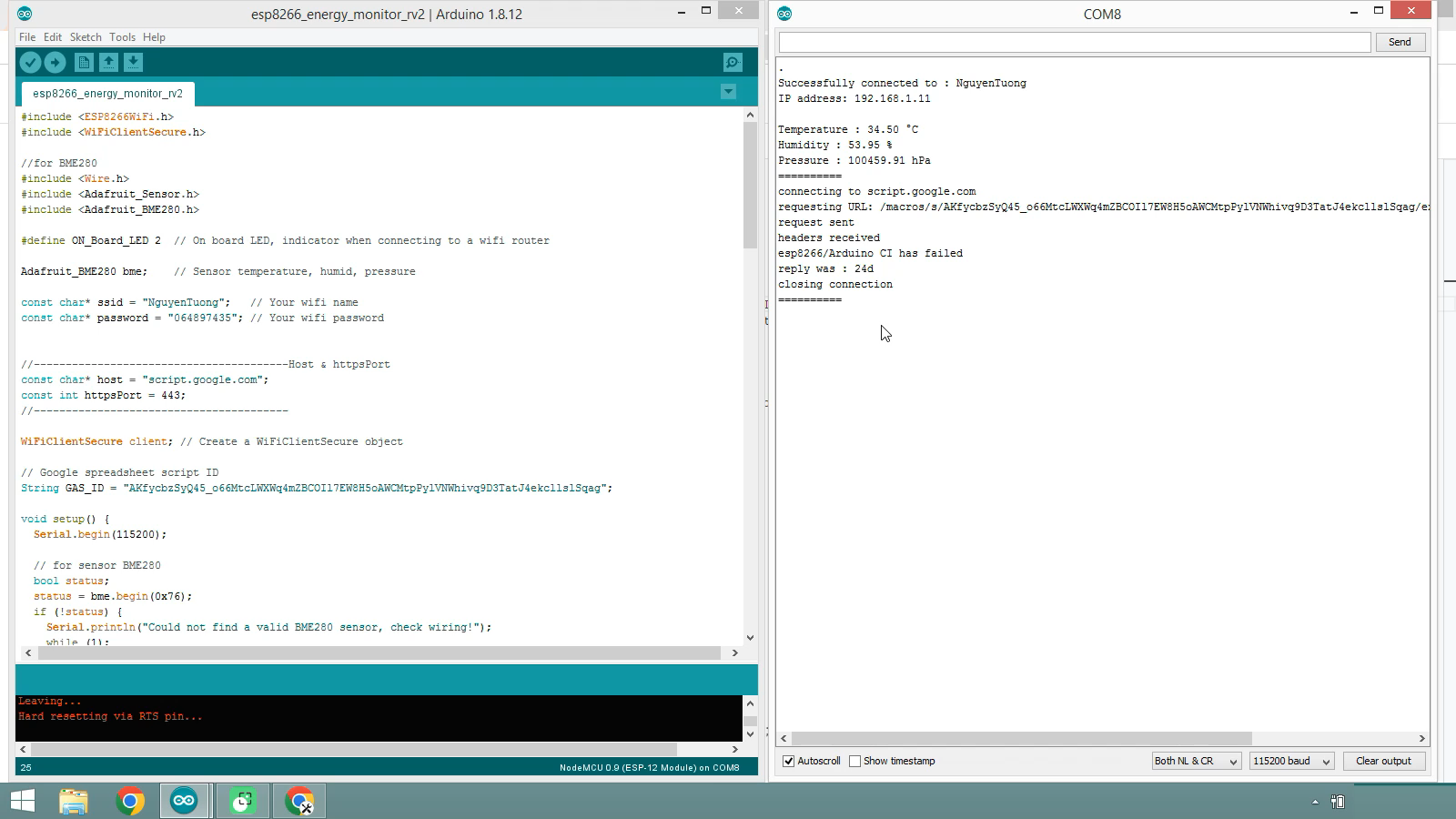1456x819 pixels.
Task: Open the Windows Start menu
Action: coord(22,801)
